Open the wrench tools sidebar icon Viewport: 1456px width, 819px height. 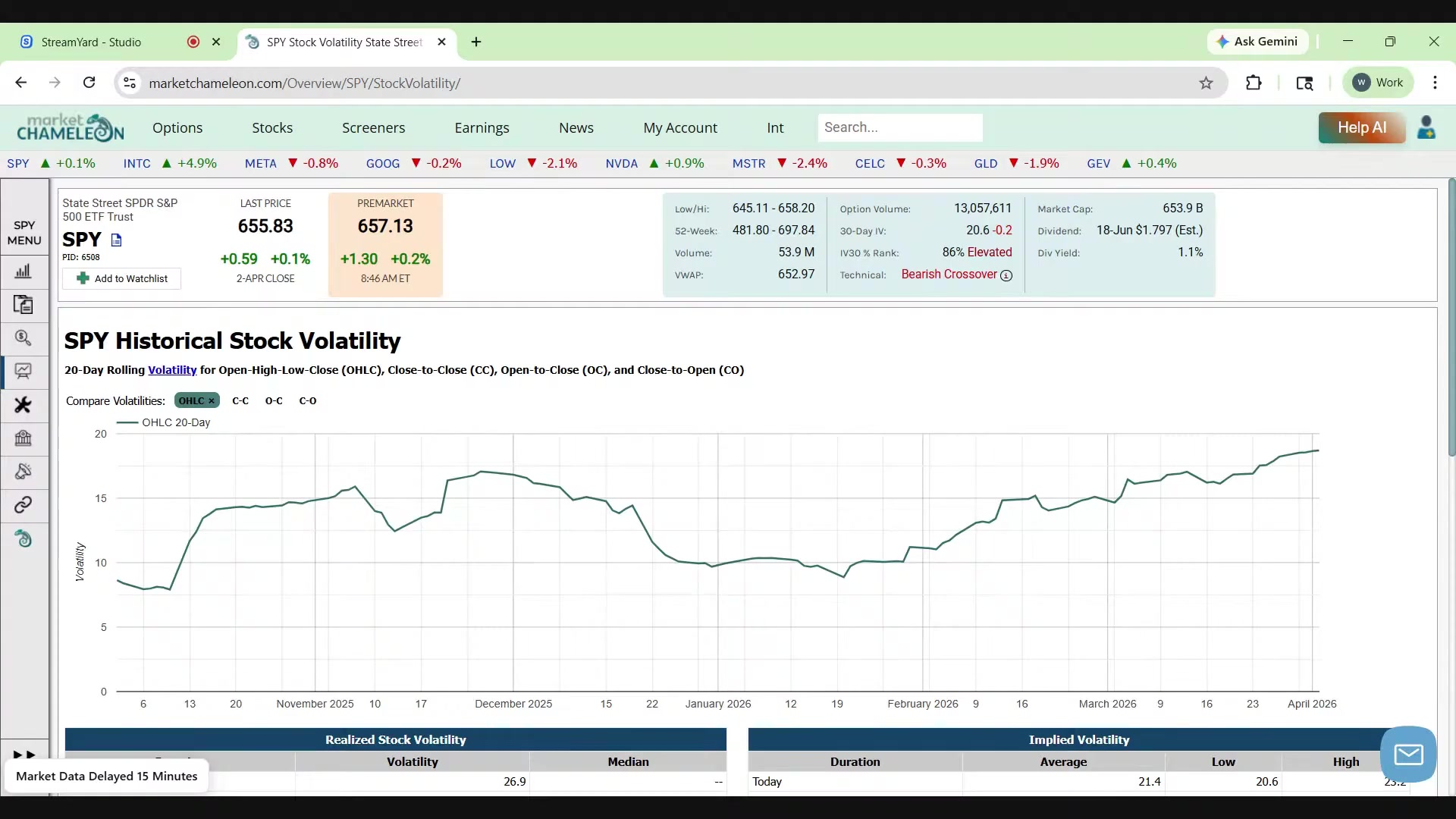(x=24, y=405)
